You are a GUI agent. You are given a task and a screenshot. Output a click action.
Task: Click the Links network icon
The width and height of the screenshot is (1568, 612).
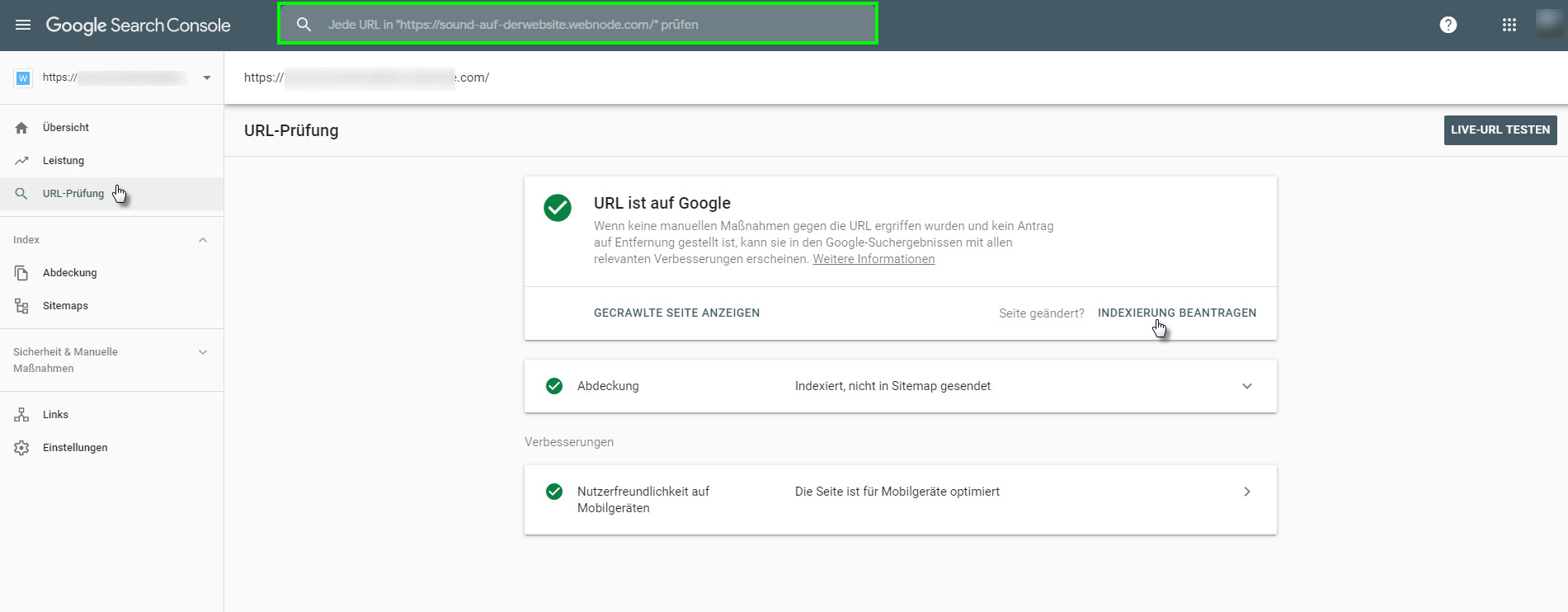click(21, 415)
